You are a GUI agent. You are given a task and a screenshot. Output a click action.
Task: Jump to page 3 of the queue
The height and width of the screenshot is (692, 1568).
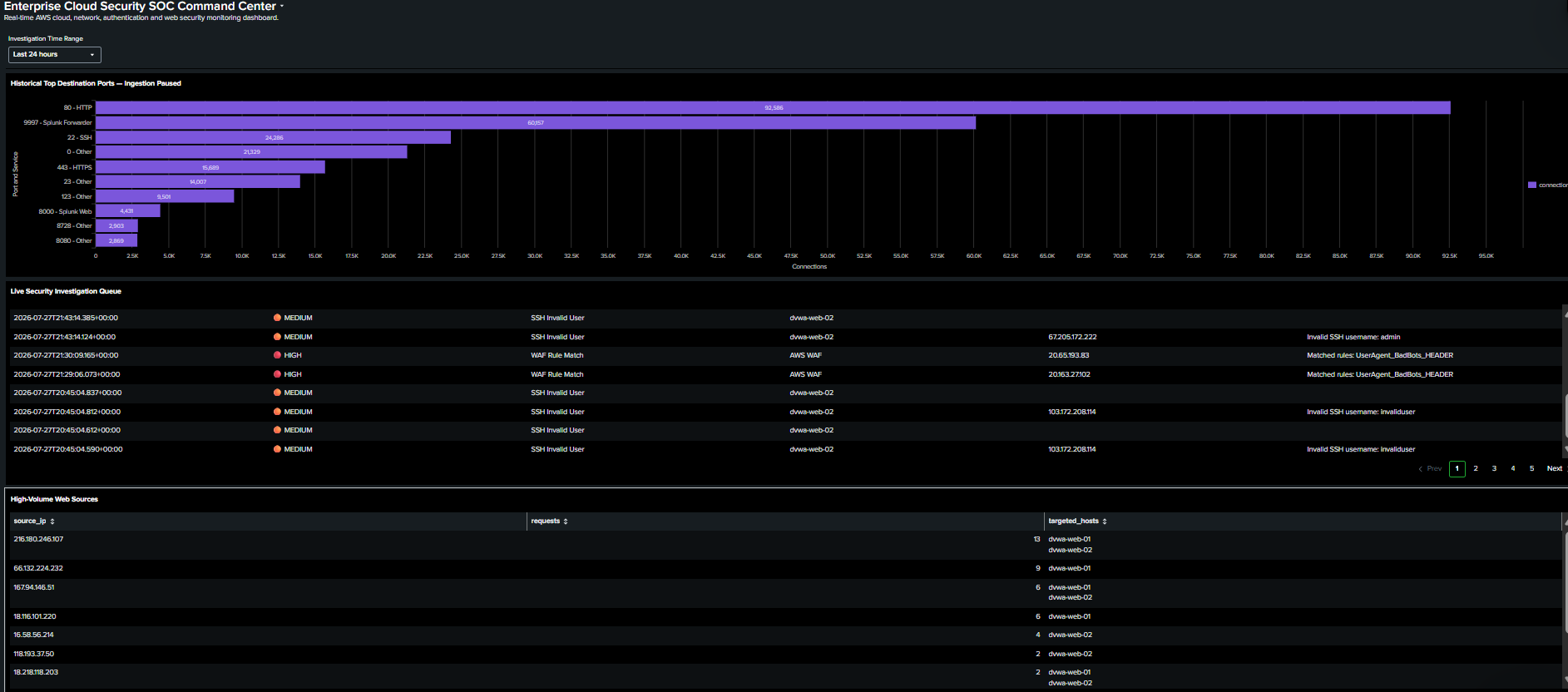click(x=1494, y=469)
